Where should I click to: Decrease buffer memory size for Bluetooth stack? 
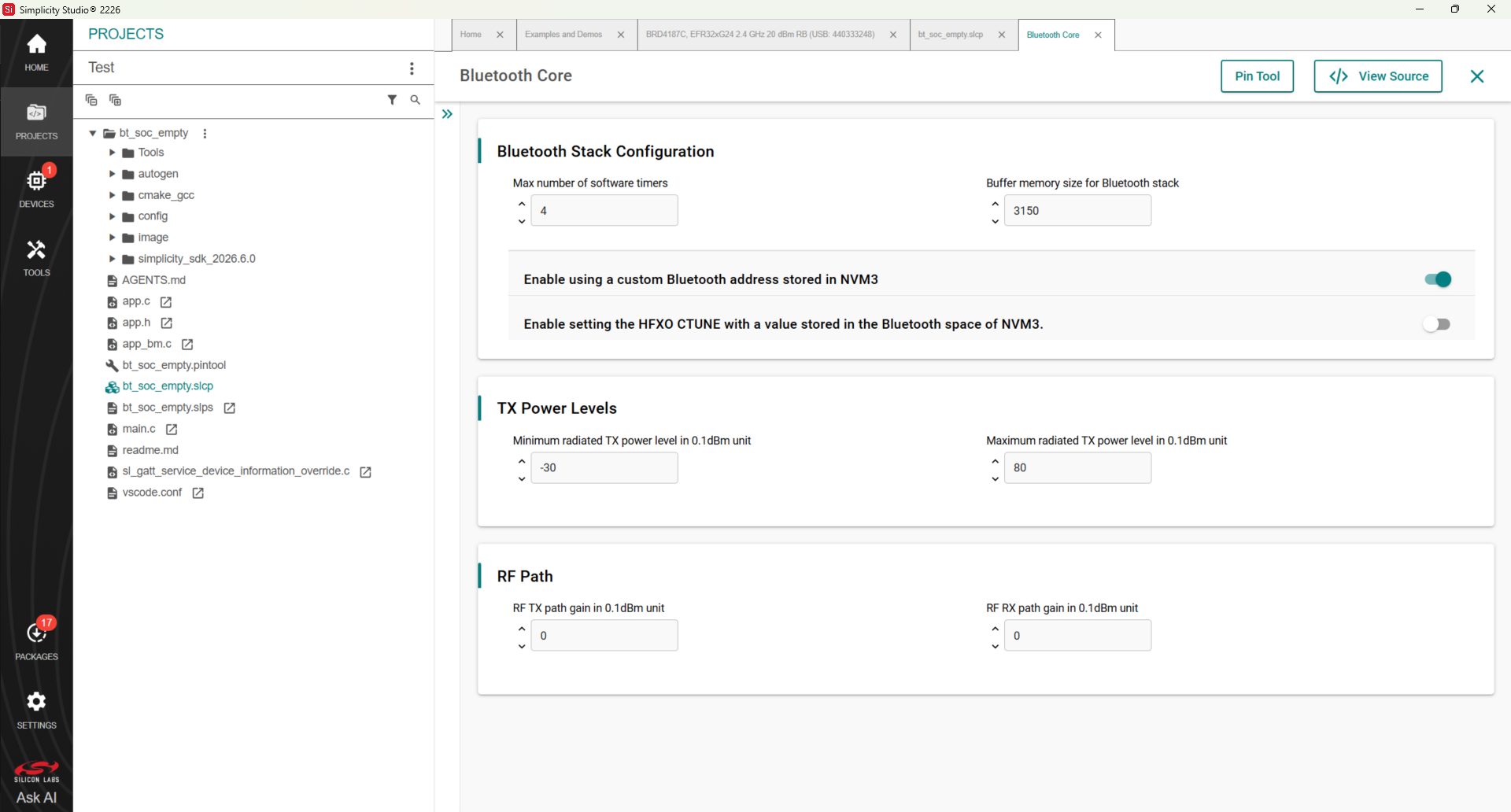coord(996,221)
